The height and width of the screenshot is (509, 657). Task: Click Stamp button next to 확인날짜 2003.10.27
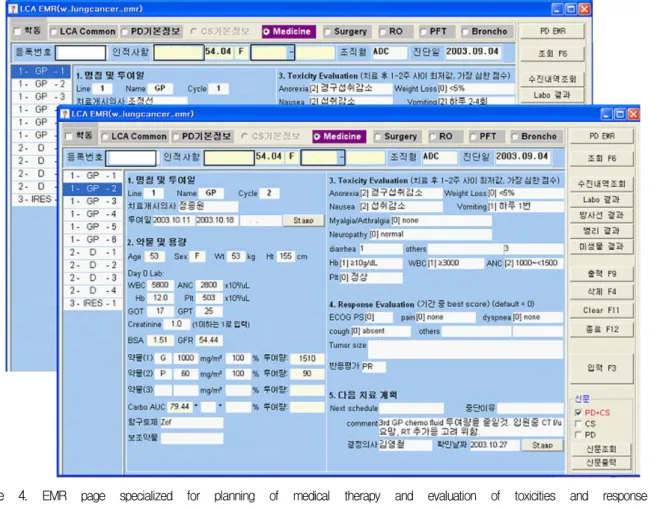click(x=542, y=445)
